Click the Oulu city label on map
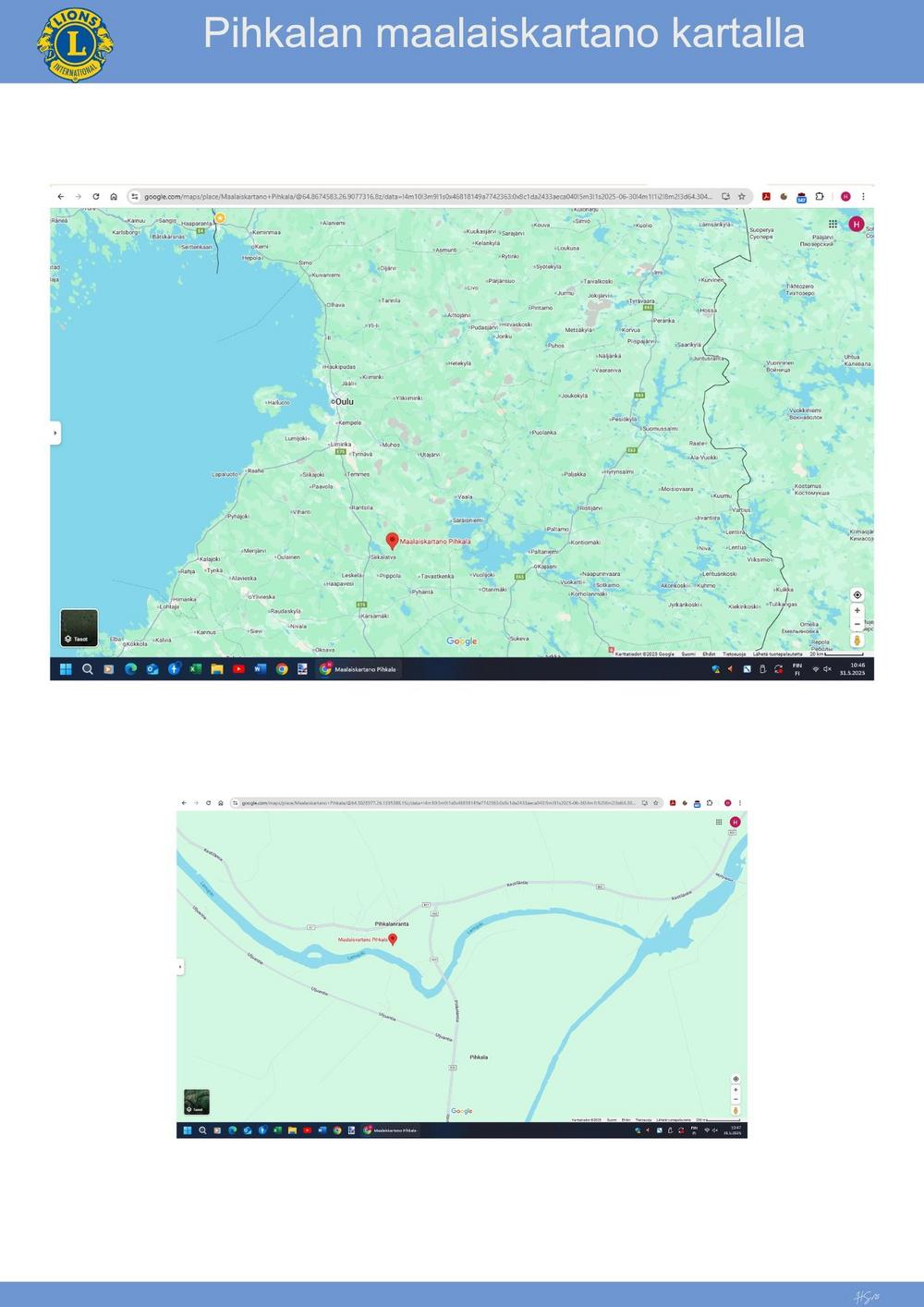This screenshot has height=1307, width=924. click(344, 402)
